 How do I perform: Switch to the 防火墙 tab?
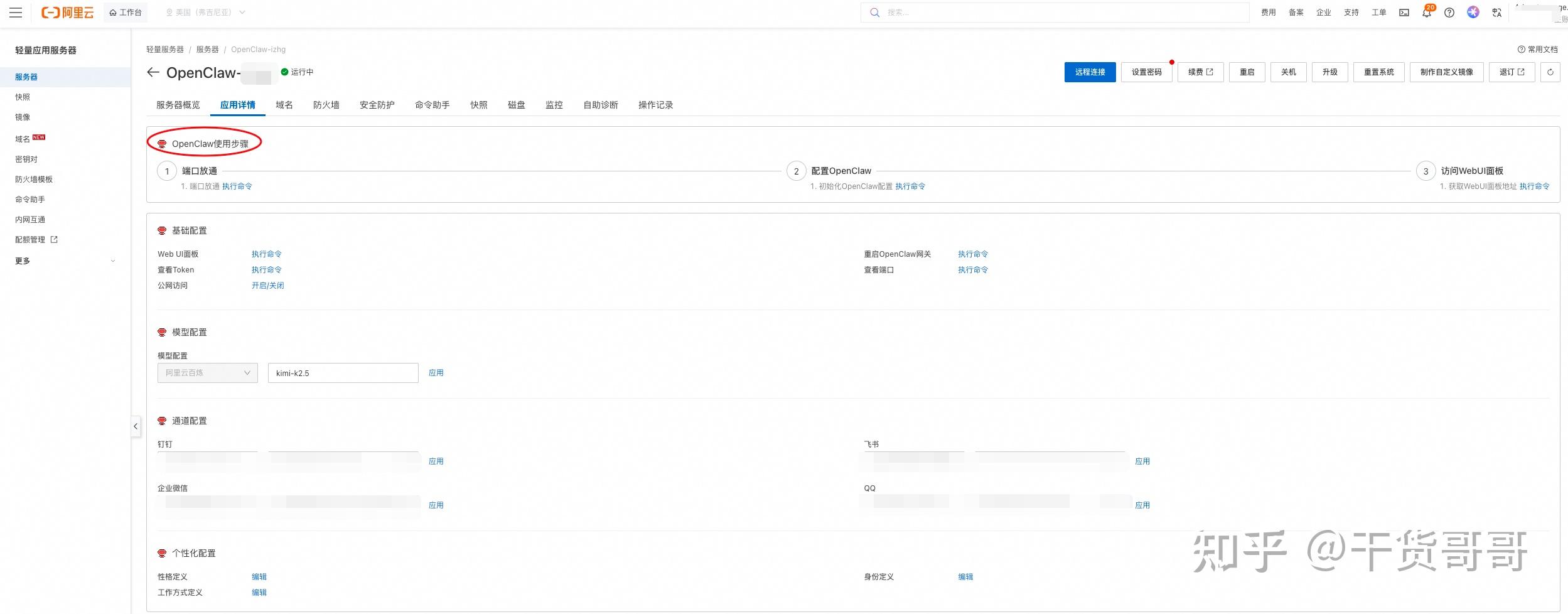tap(326, 105)
